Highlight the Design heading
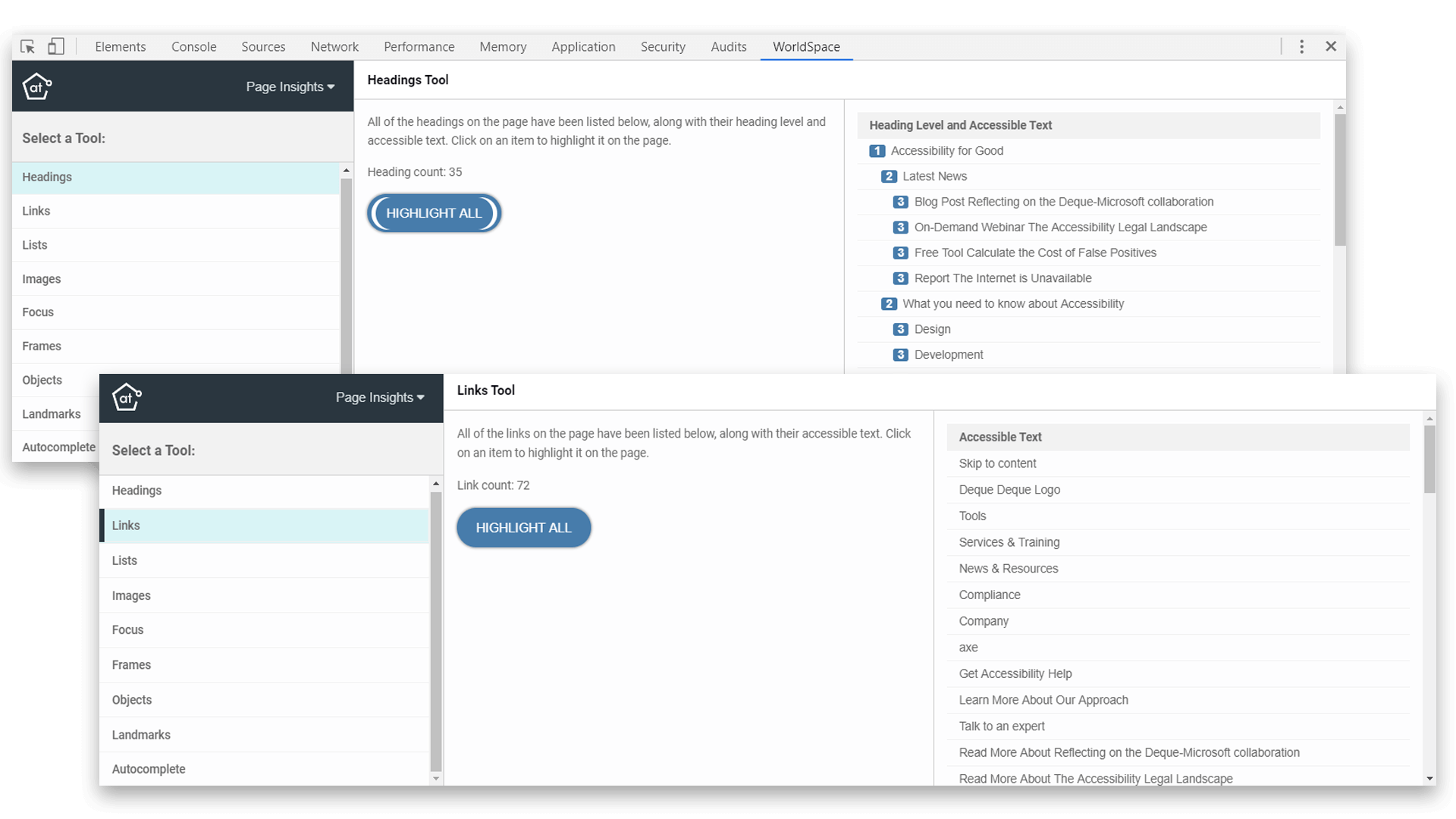Viewport: 1456px width, 819px height. 1088,330
